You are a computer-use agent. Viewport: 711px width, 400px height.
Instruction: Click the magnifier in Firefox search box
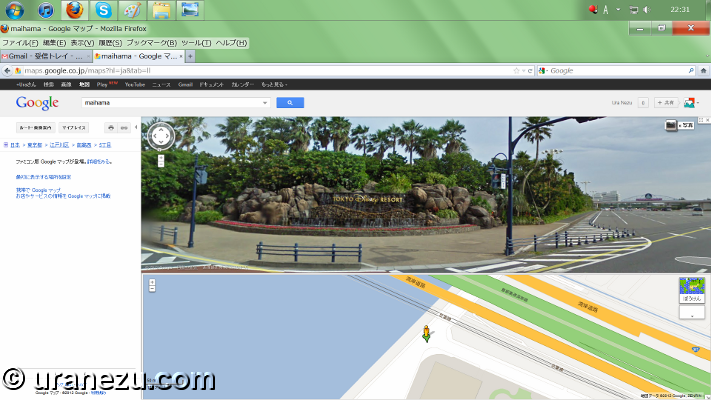[x=691, y=71]
